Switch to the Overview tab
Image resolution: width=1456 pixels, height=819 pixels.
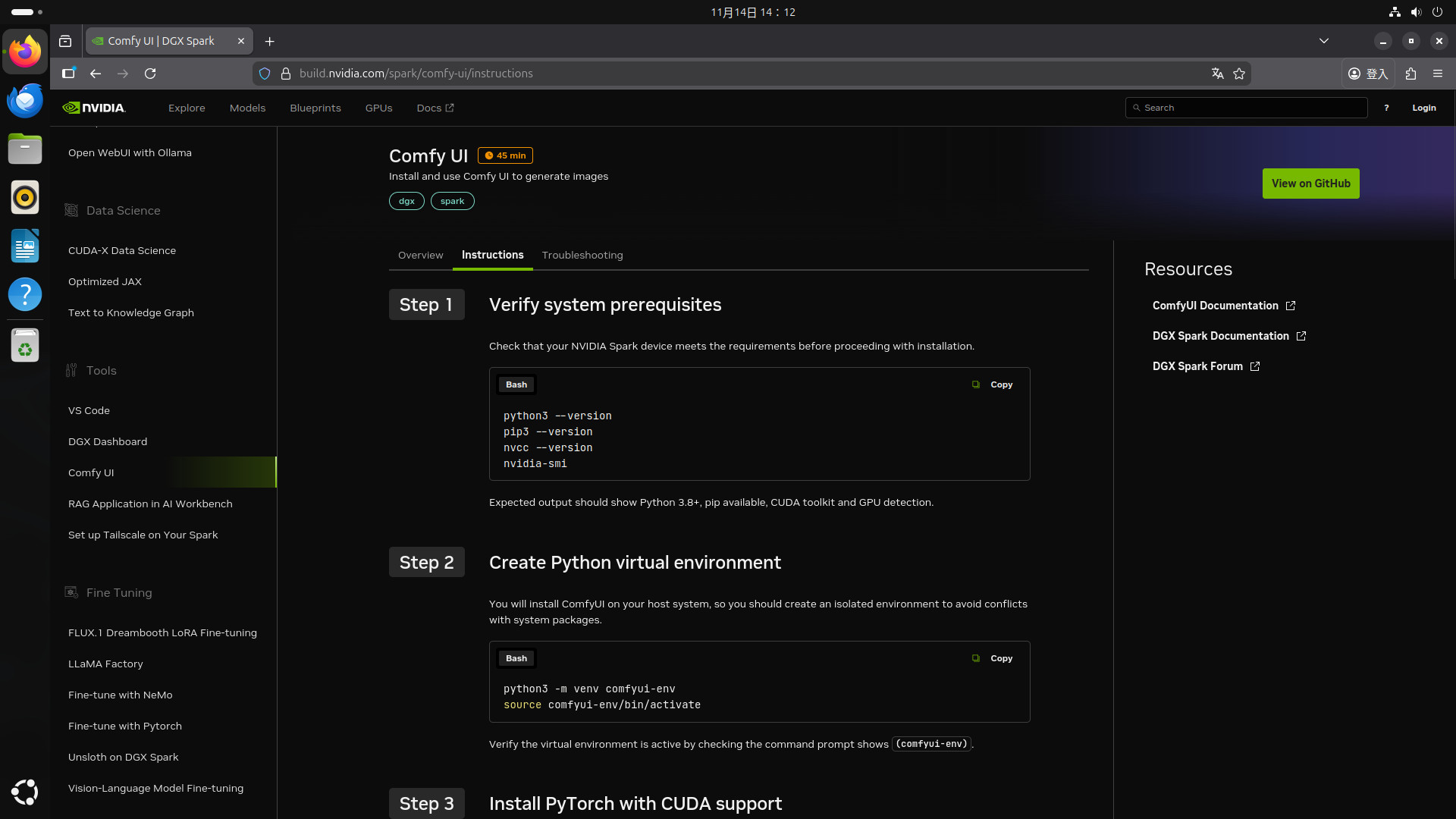[420, 255]
